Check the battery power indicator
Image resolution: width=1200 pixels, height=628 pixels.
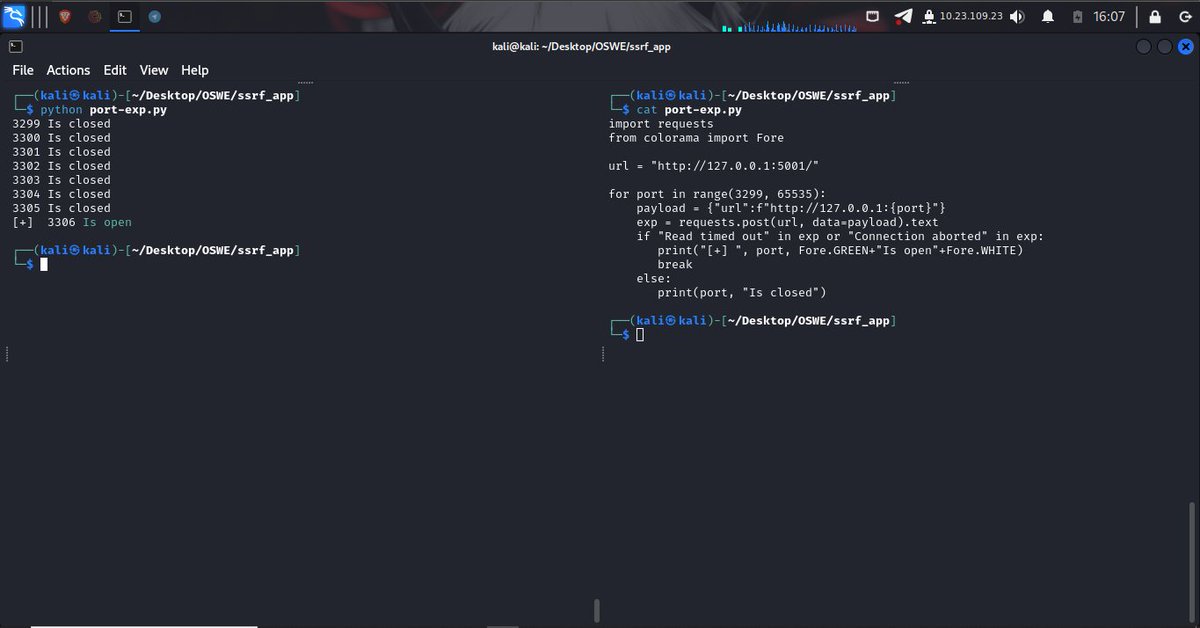1077,17
